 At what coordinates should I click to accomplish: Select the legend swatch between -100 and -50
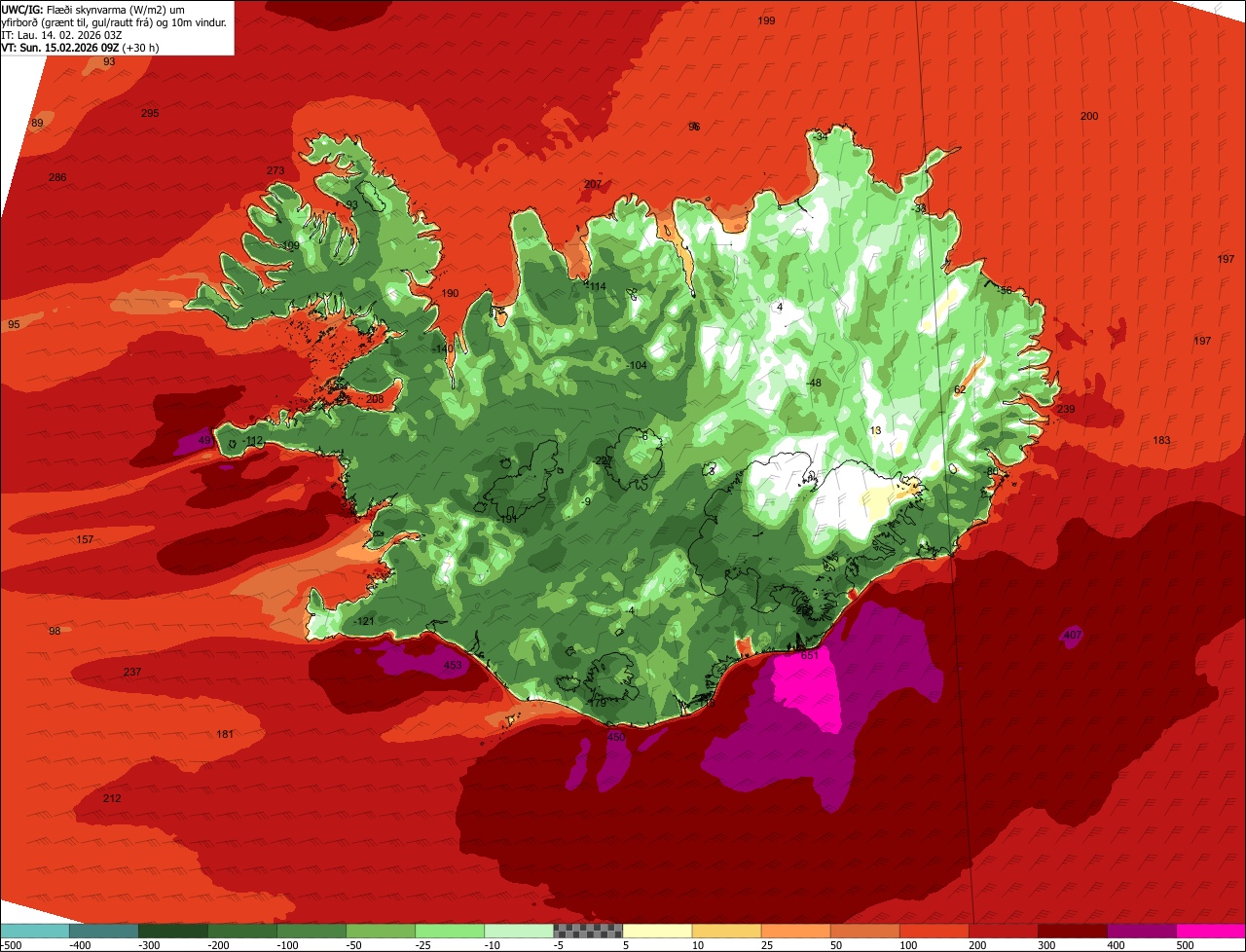[311, 931]
